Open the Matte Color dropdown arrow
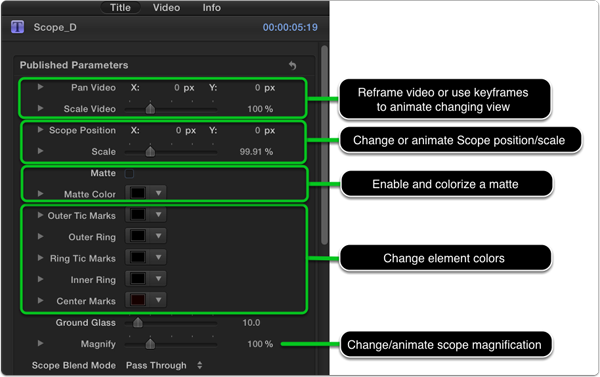 (x=158, y=193)
